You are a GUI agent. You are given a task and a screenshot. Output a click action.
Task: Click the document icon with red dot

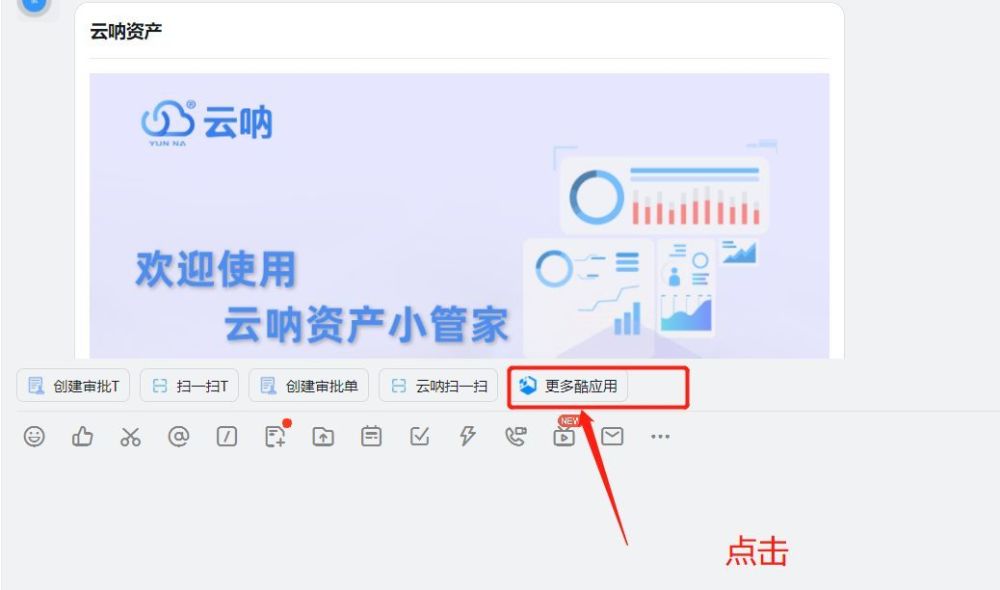276,436
